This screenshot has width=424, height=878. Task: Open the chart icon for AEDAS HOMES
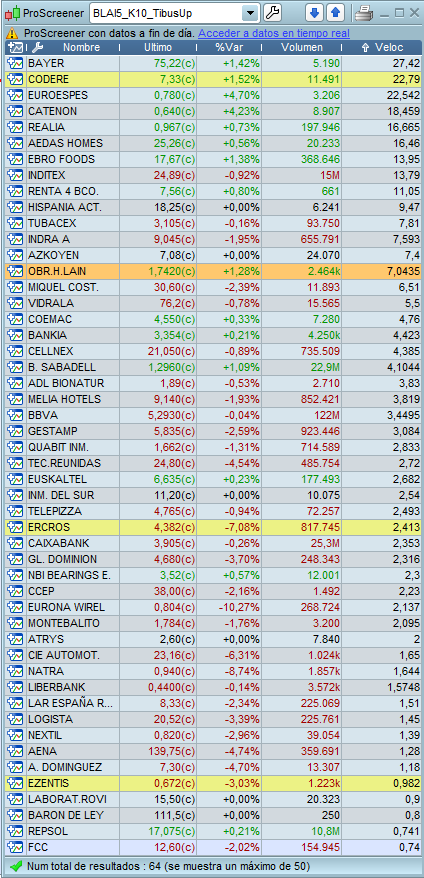click(x=13, y=143)
